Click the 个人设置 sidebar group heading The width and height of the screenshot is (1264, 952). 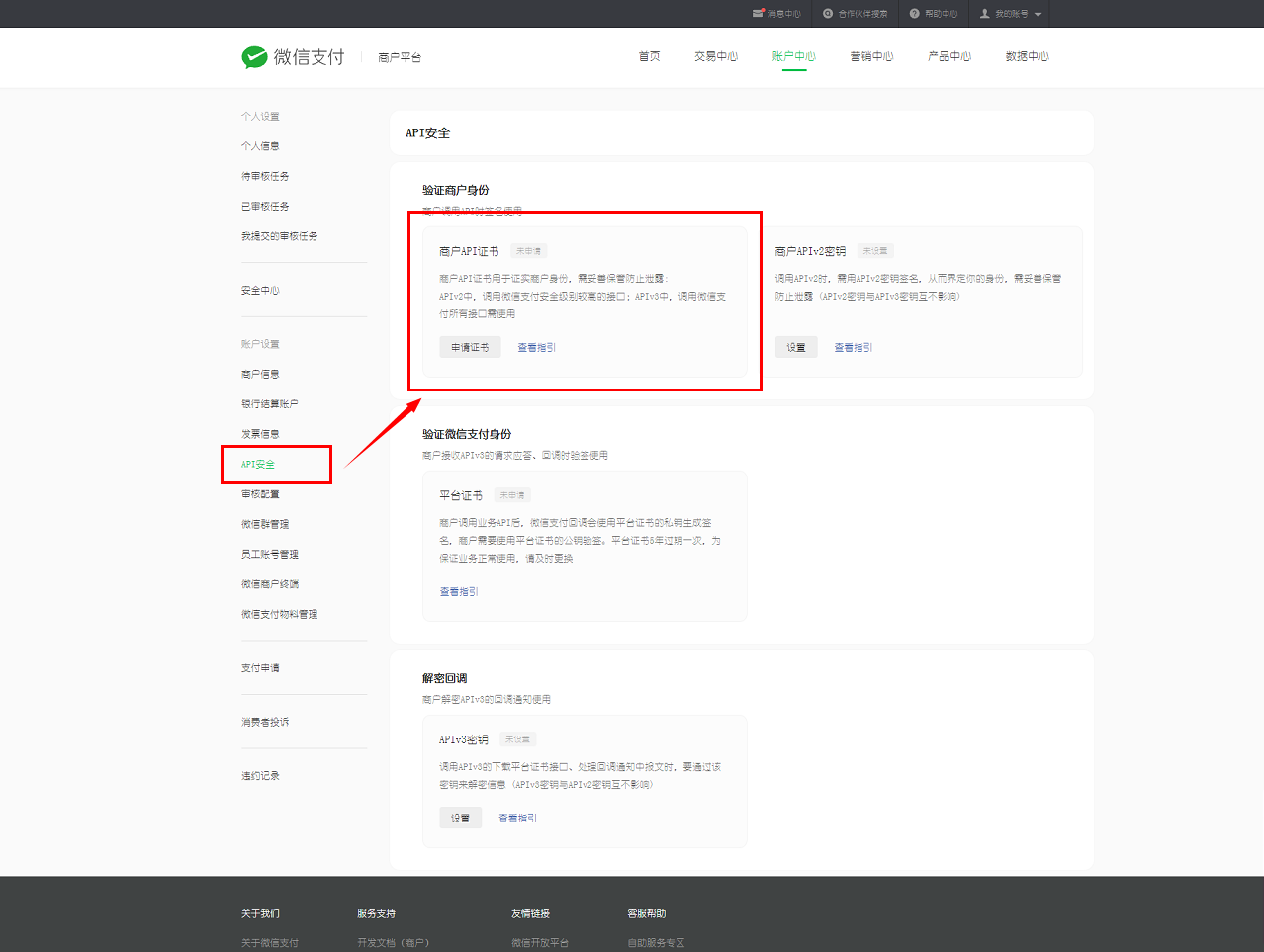click(260, 117)
